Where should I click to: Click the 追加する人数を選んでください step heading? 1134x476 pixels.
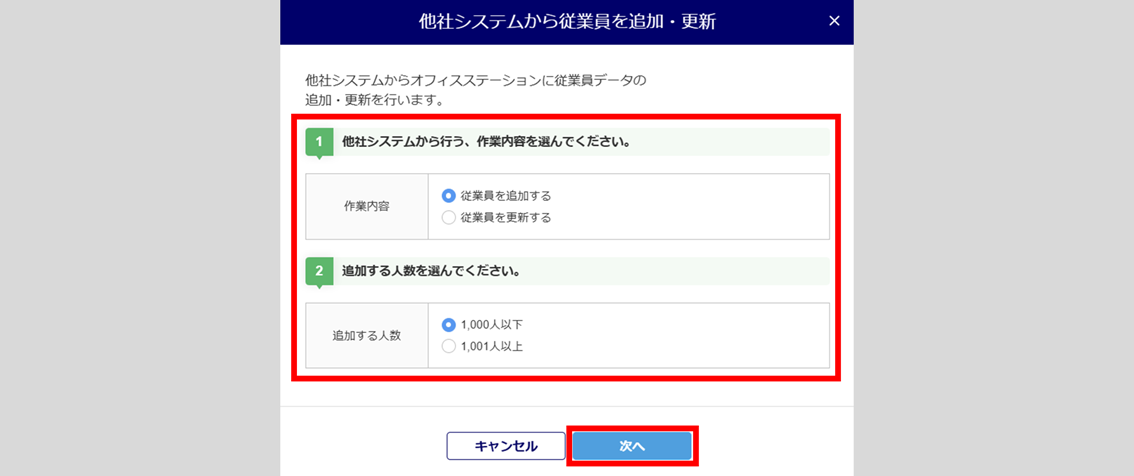pyautogui.click(x=432, y=271)
